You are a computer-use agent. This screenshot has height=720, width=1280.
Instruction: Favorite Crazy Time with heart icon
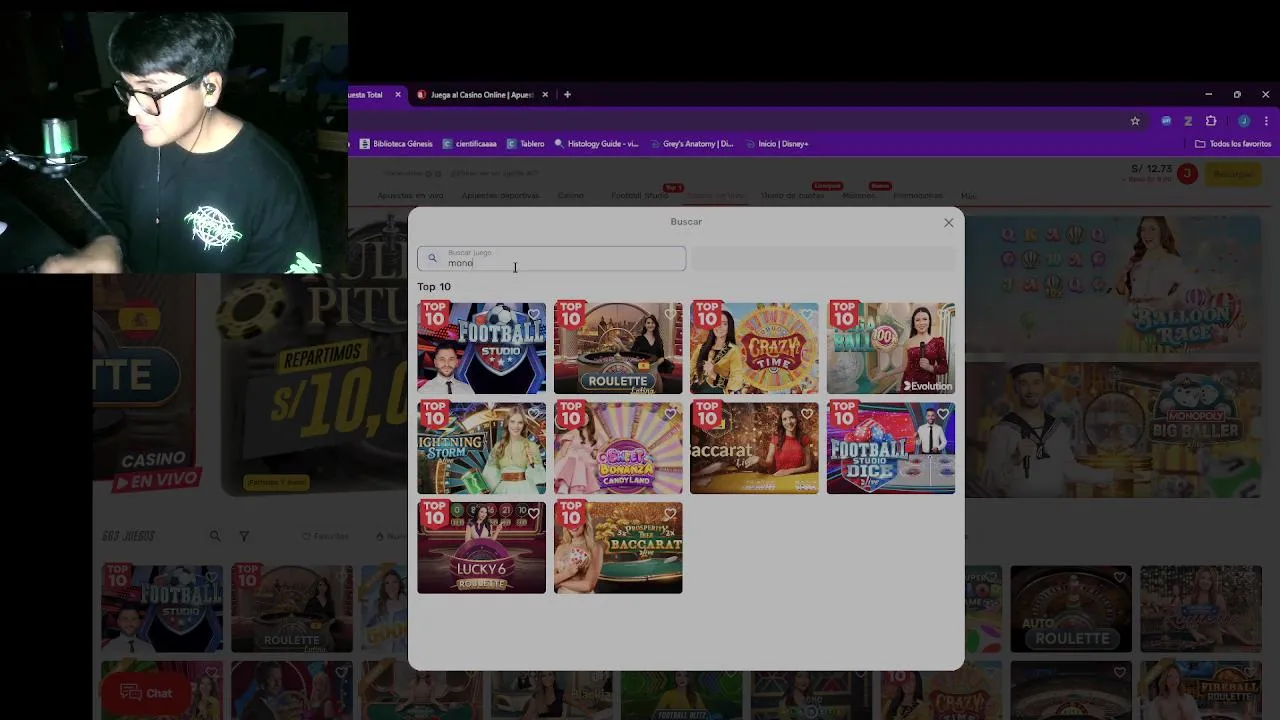[x=806, y=315]
